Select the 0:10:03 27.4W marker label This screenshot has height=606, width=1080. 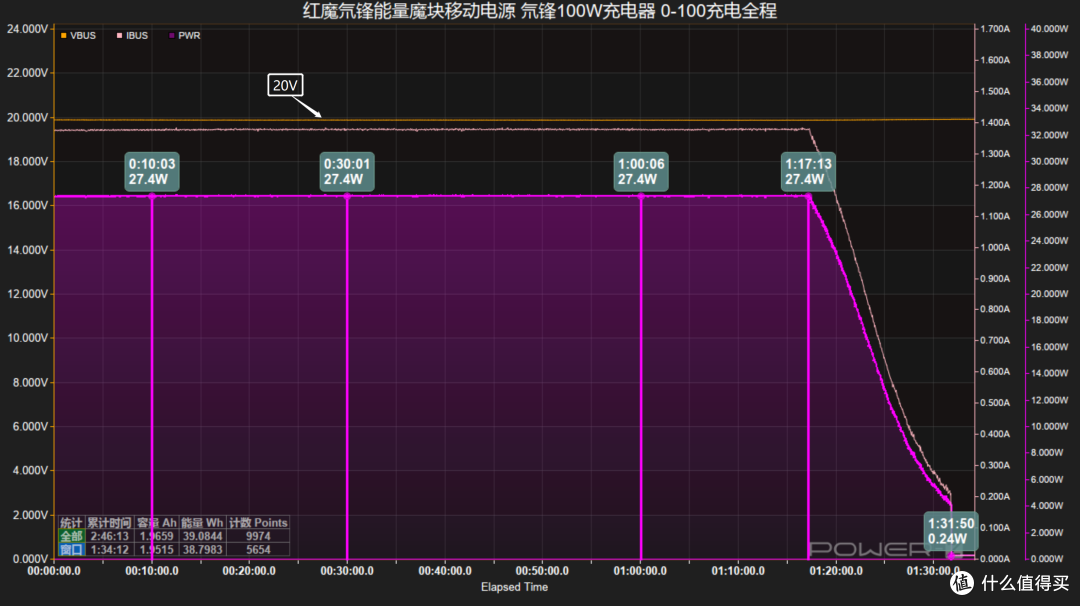coord(152,171)
